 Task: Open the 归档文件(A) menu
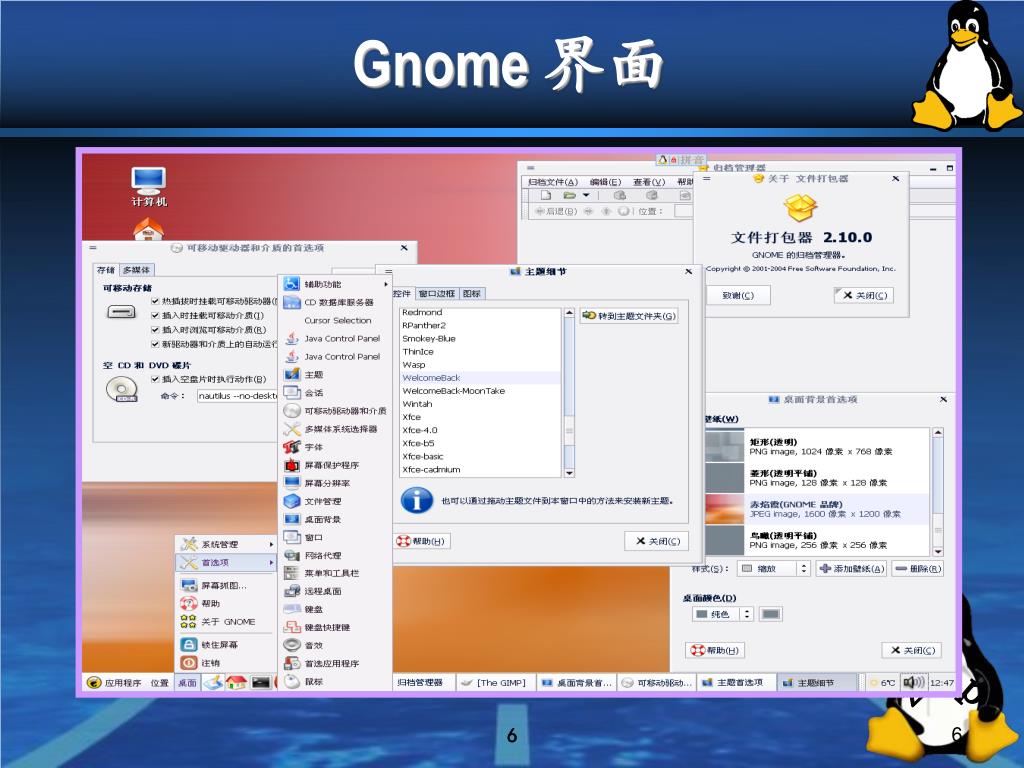click(553, 182)
